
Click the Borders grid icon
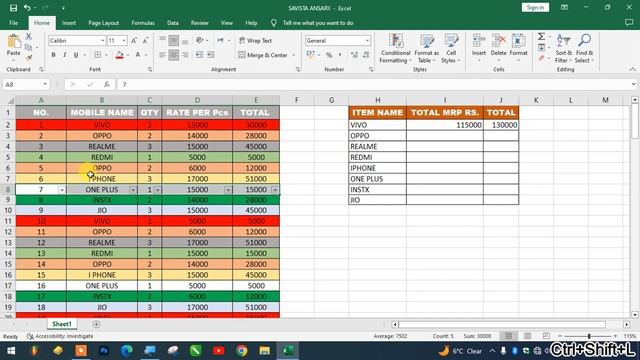click(97, 55)
